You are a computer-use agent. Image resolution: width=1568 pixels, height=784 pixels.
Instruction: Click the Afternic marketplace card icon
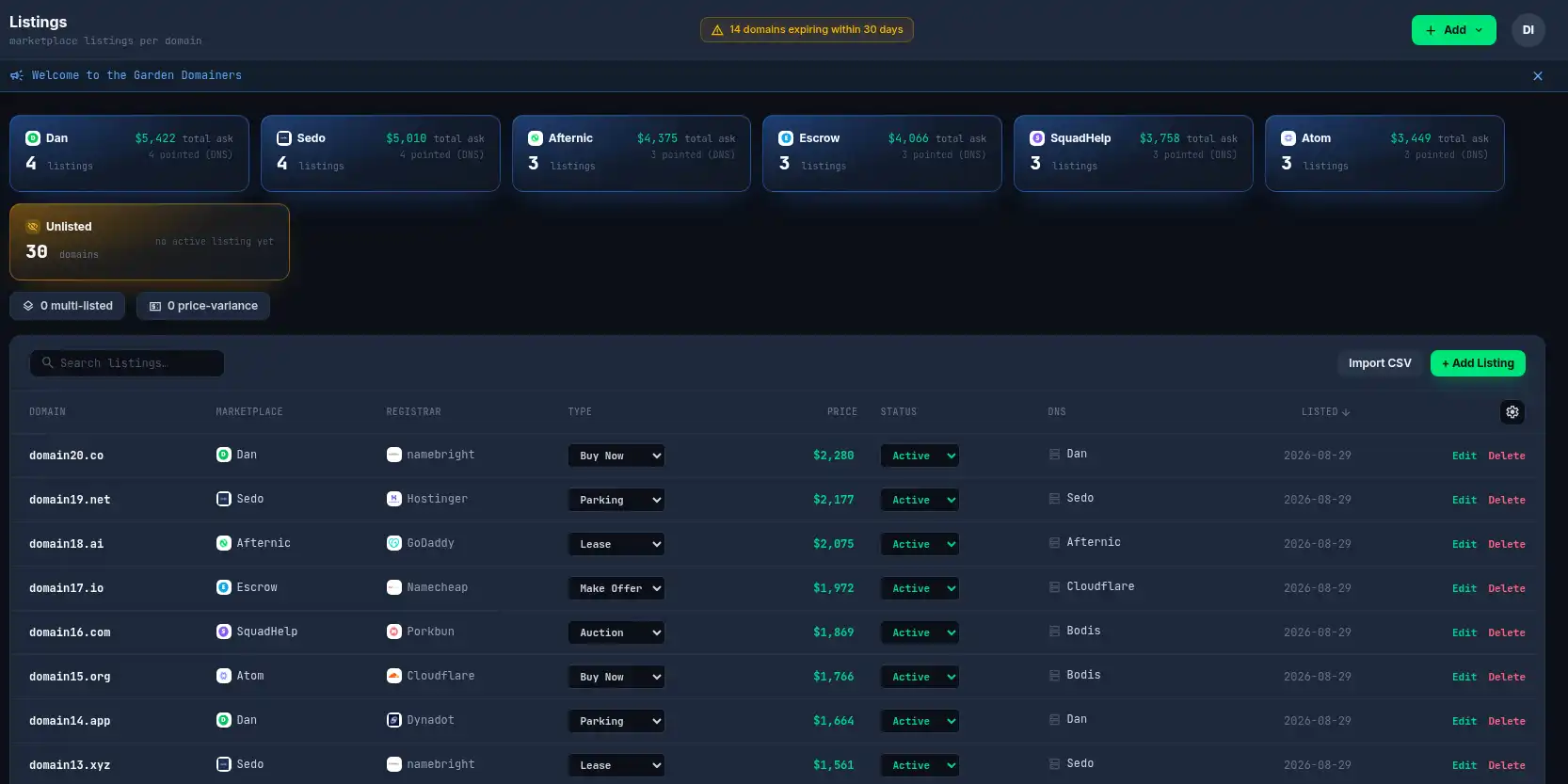(536, 138)
